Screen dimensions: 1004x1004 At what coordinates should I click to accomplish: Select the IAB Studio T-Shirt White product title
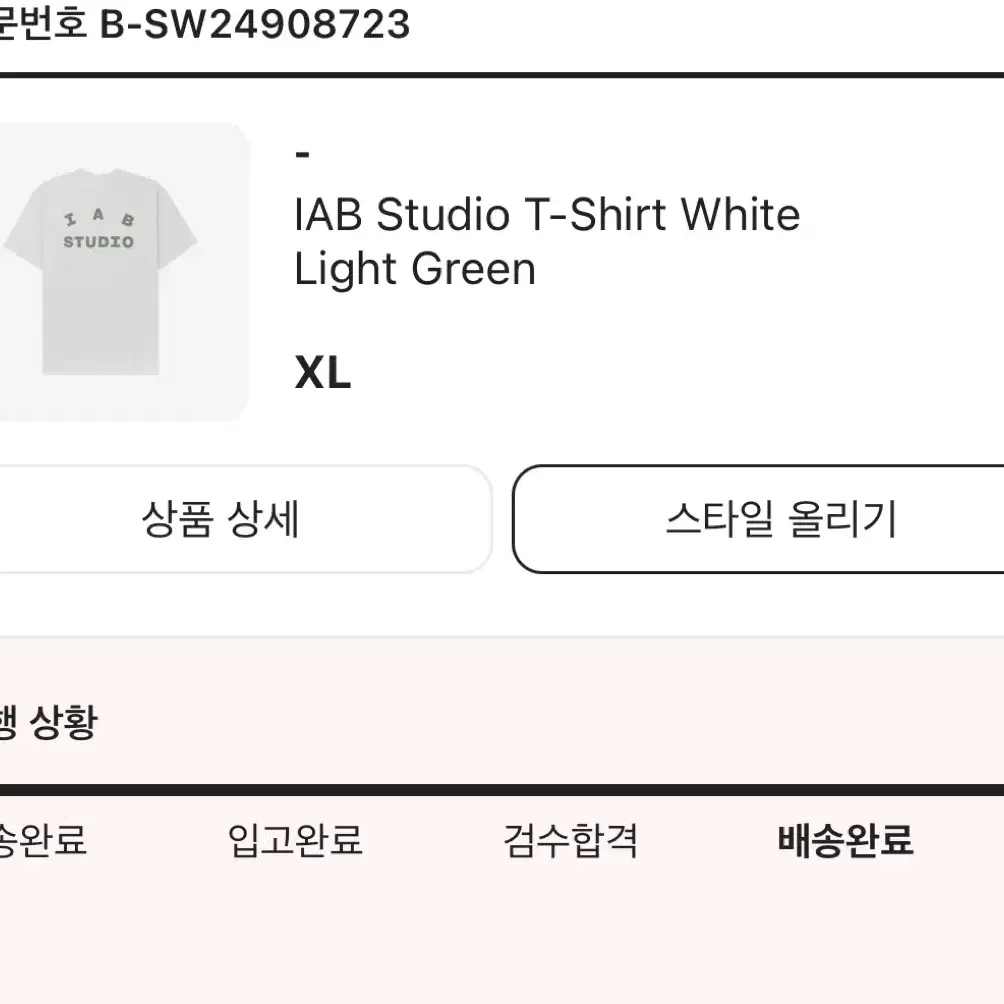[x=547, y=215]
